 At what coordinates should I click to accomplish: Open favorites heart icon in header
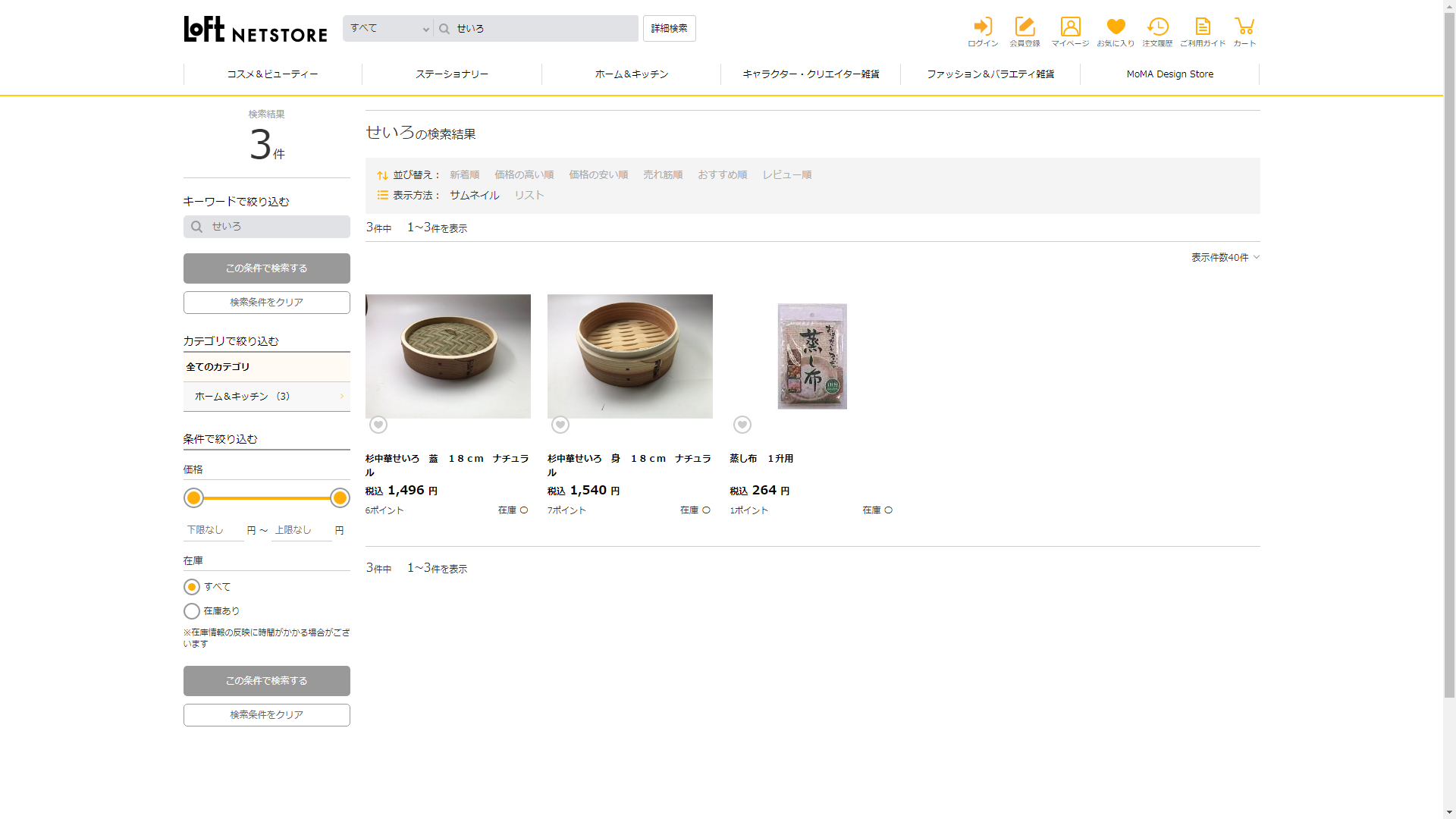(x=1116, y=27)
